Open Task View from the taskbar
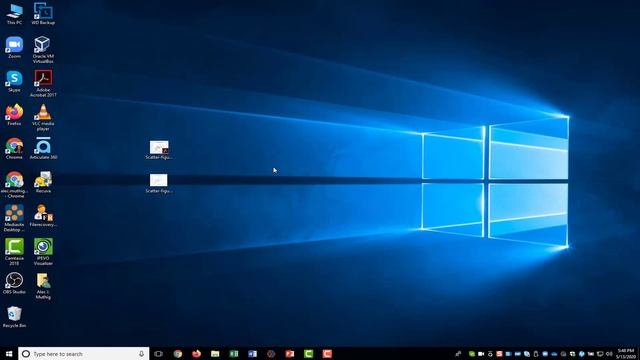The image size is (640, 360). pos(158,353)
